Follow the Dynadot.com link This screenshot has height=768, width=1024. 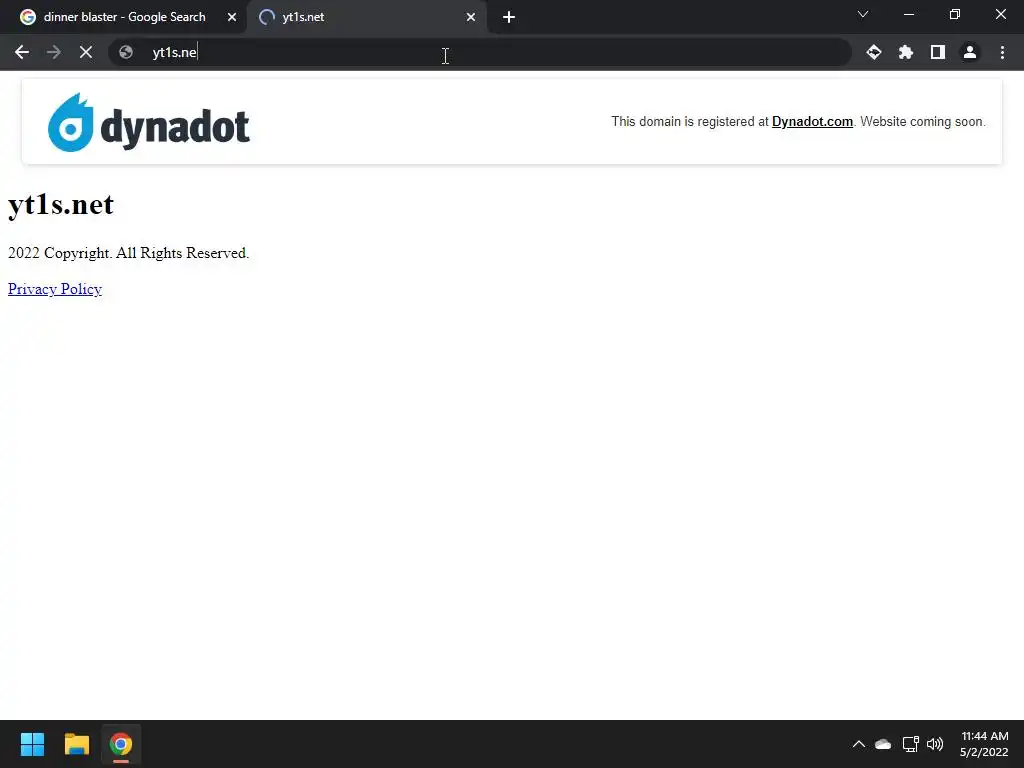pyautogui.click(x=812, y=121)
